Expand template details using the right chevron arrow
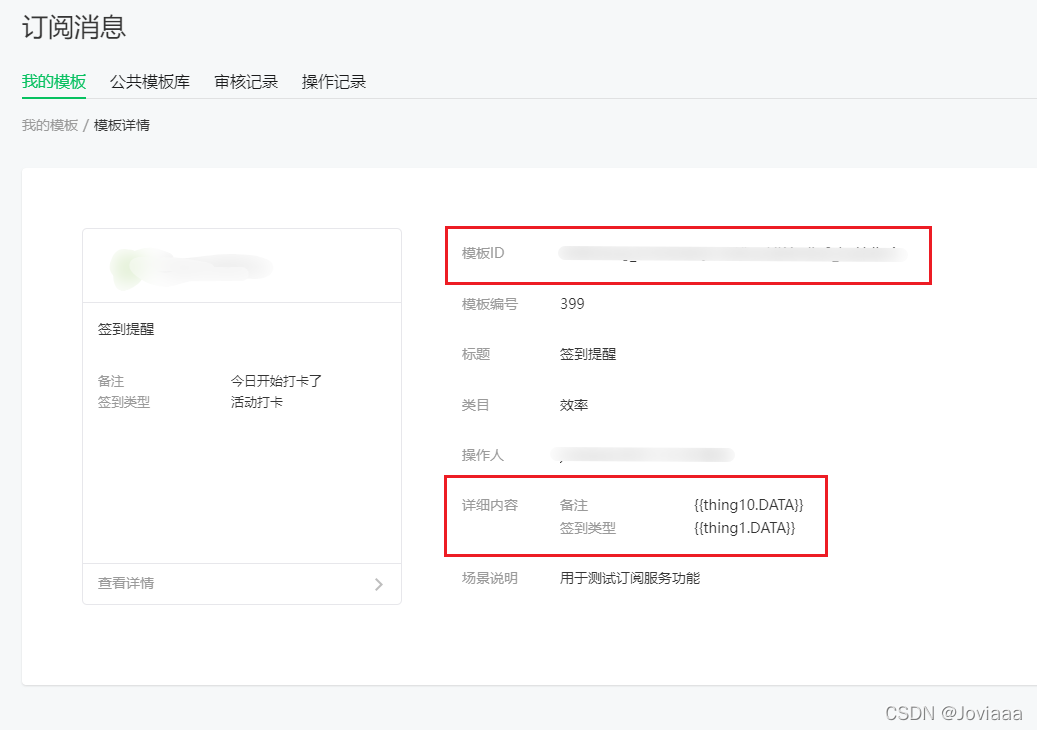1037x730 pixels. click(379, 584)
